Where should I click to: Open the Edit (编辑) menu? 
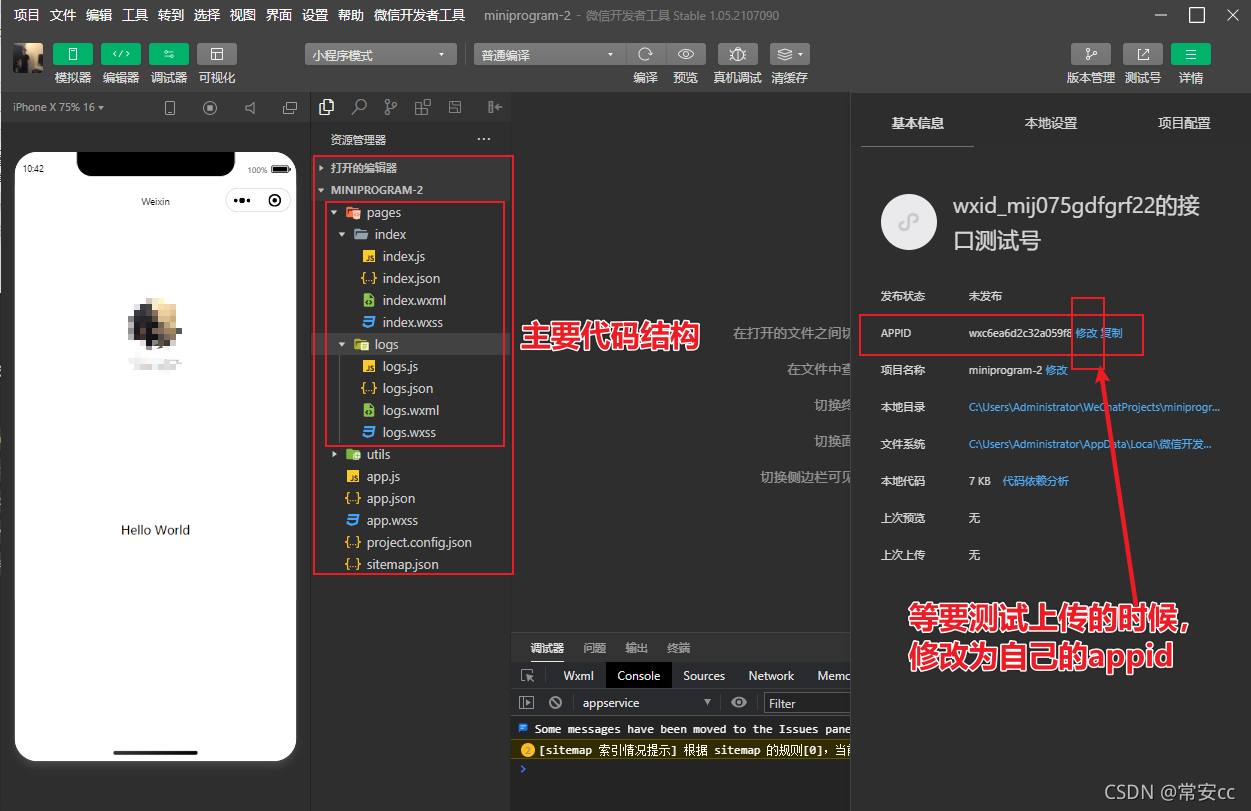(99, 15)
